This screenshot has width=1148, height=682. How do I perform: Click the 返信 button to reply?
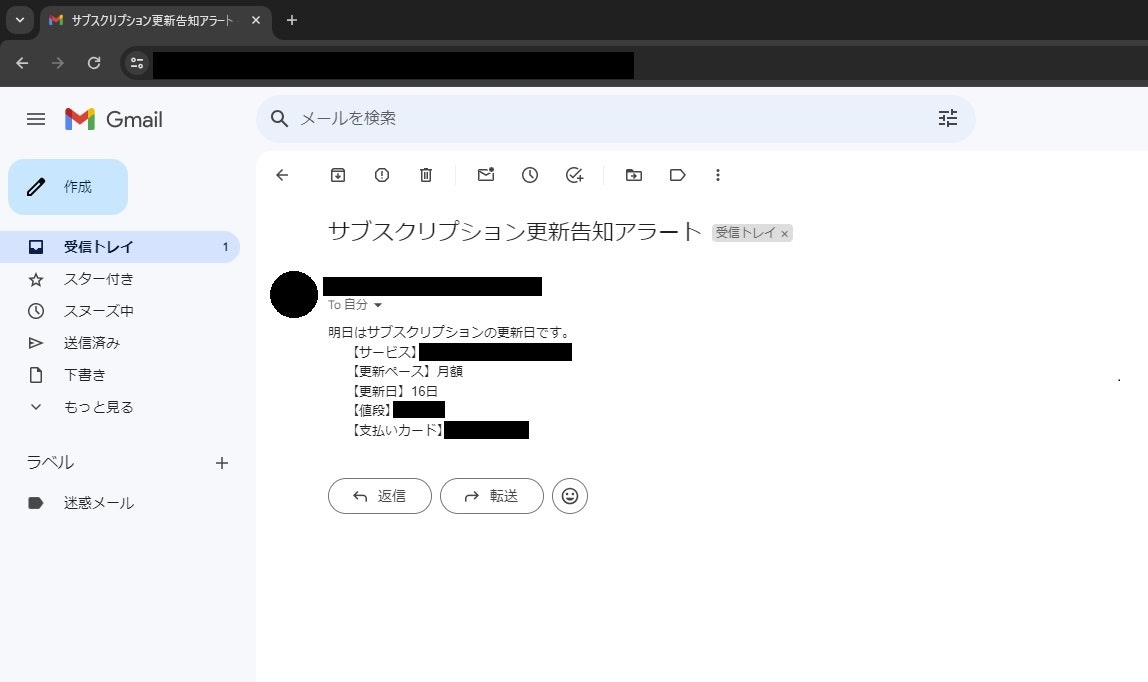(x=379, y=496)
